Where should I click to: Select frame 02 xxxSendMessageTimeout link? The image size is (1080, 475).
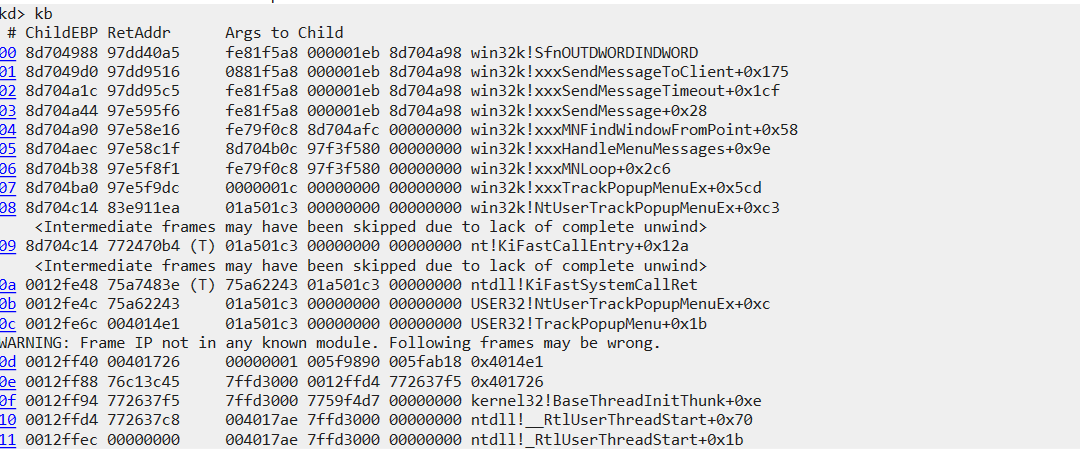coord(8,92)
